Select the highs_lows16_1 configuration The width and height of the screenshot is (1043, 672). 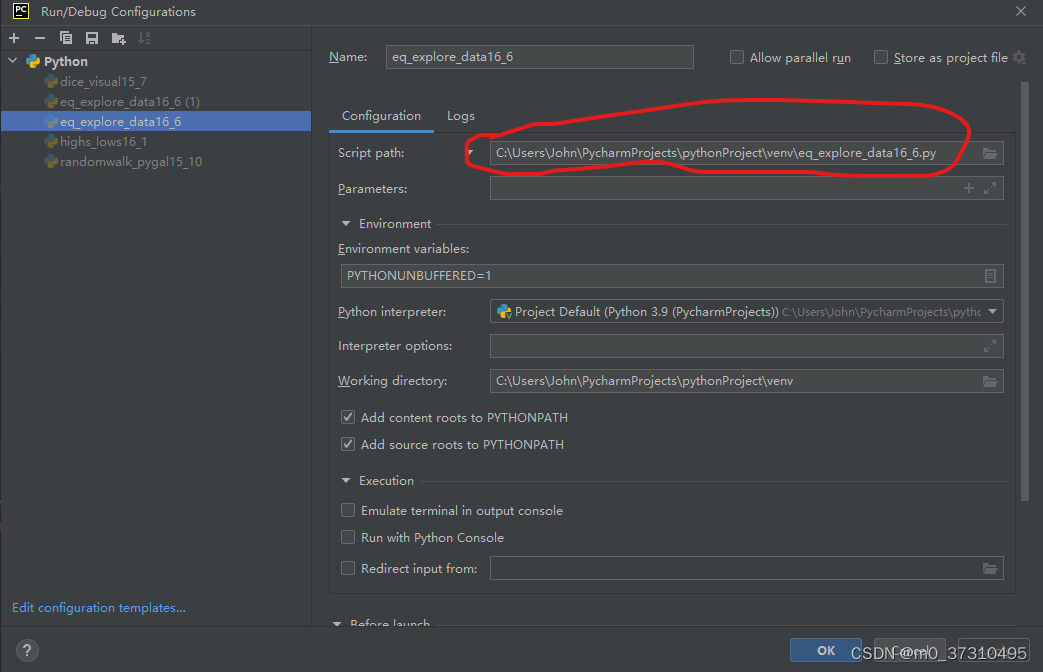coord(100,141)
